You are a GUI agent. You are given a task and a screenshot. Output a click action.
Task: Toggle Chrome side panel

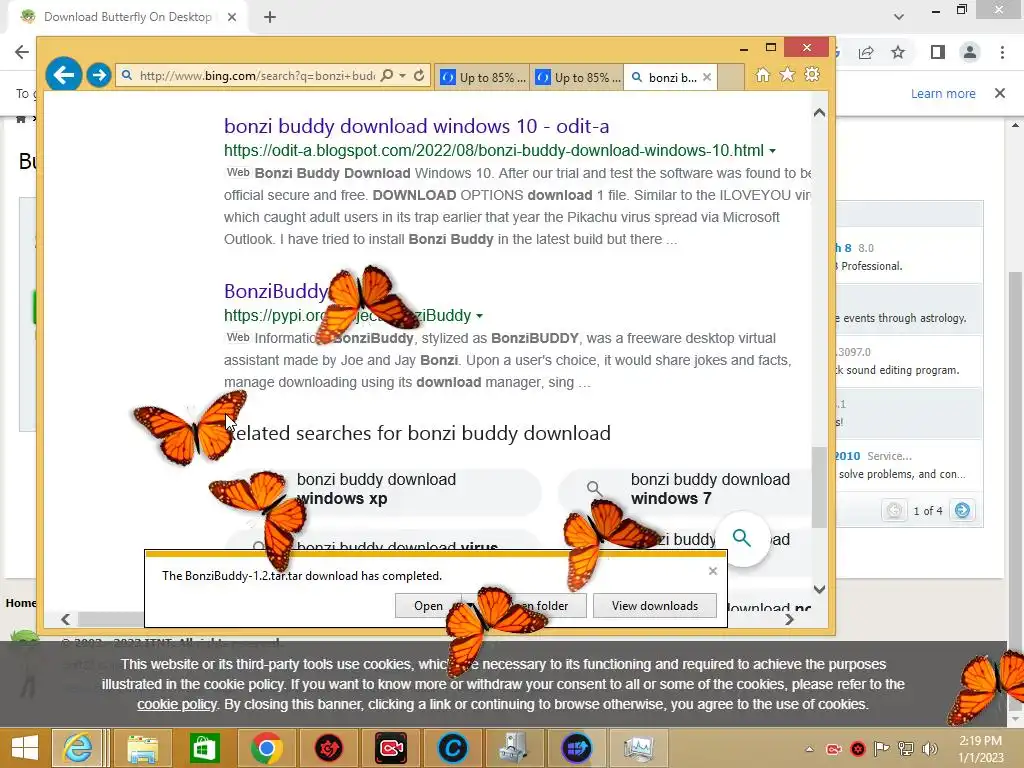click(x=938, y=52)
